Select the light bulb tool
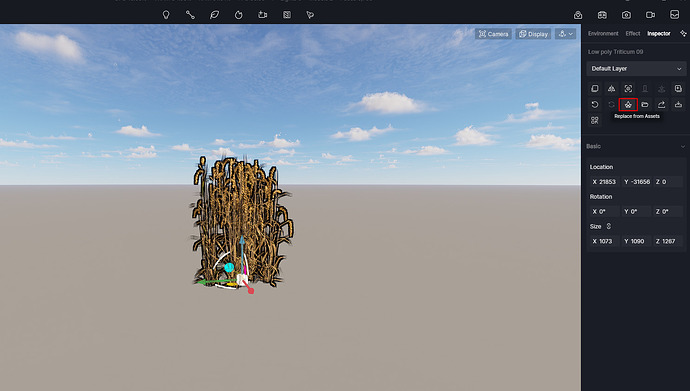 pos(166,15)
